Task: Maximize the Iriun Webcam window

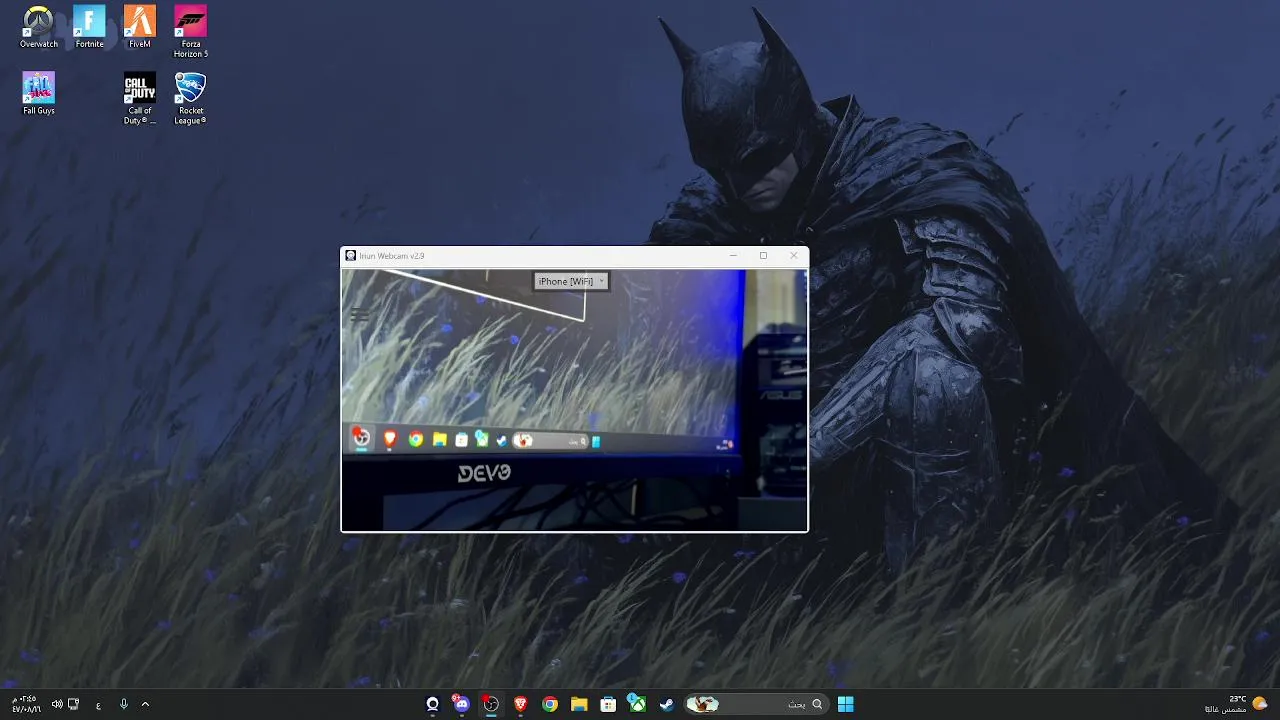Action: pos(763,255)
